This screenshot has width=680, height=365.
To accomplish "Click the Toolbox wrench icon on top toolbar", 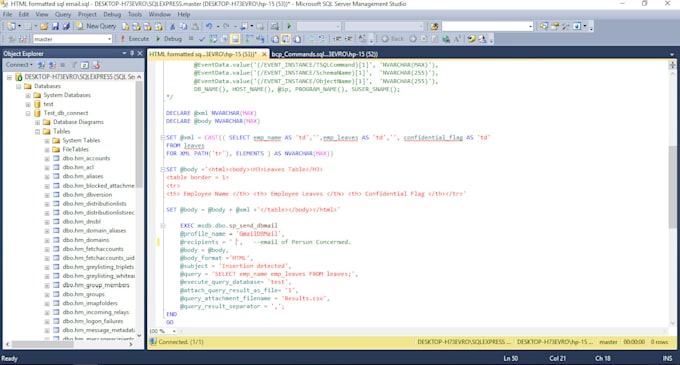I will [566, 26].
